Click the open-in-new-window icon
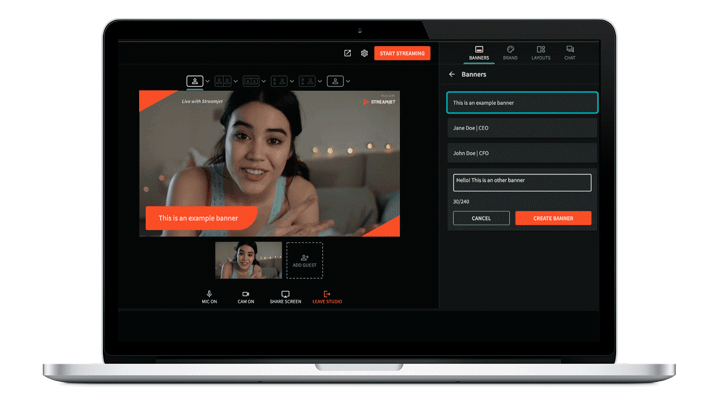Image resolution: width=720 pixels, height=405 pixels. pos(347,54)
